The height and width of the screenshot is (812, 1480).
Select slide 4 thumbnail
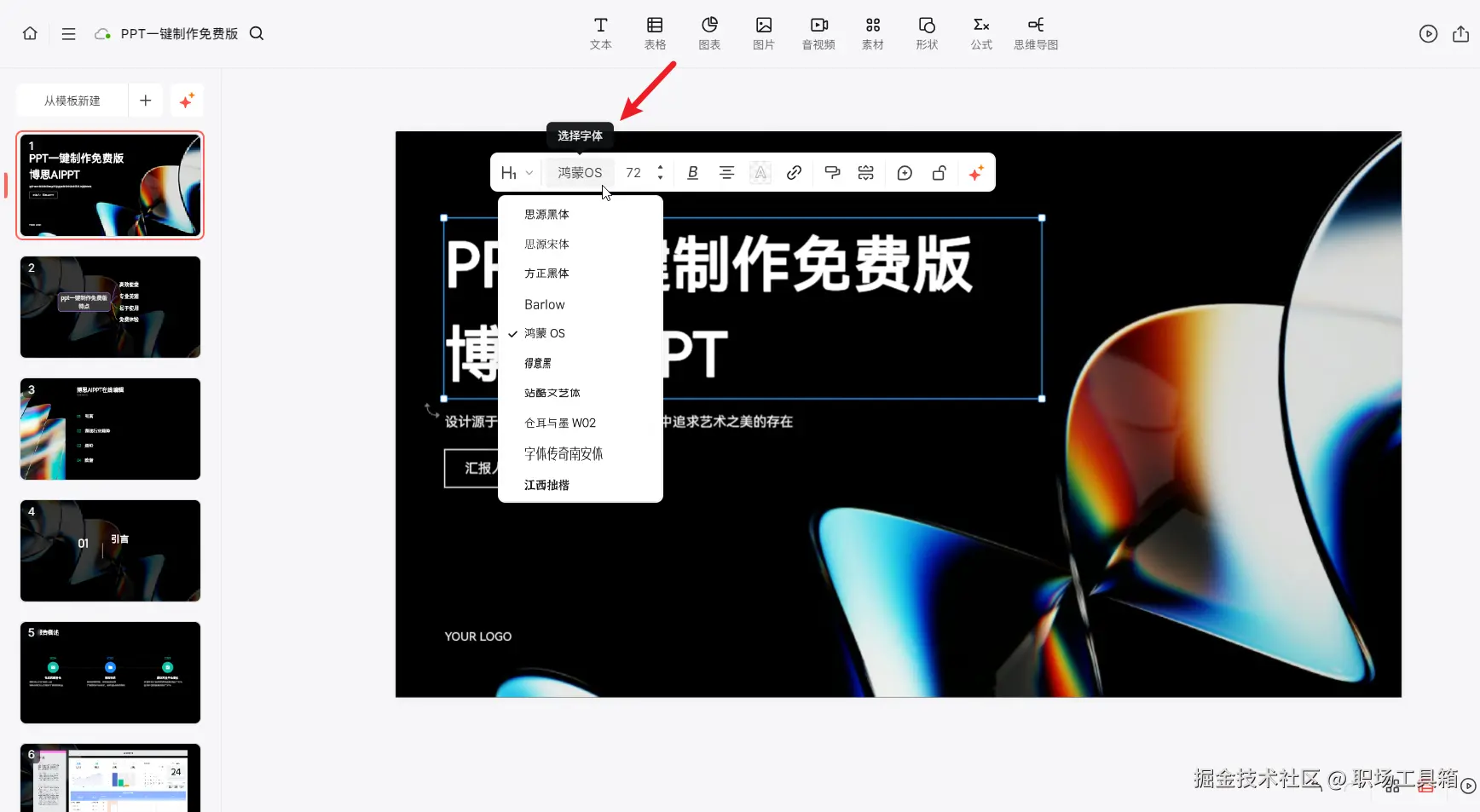[x=110, y=550]
